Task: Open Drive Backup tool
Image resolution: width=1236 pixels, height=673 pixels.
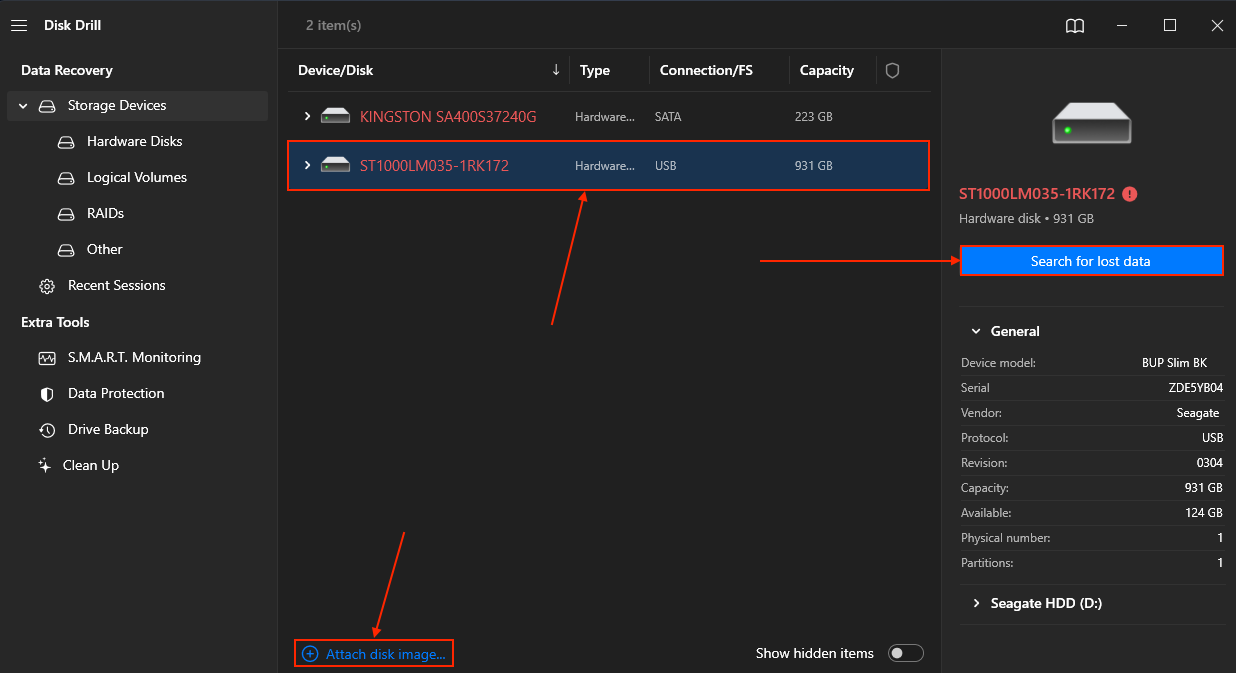Action: pyautogui.click(x=107, y=430)
